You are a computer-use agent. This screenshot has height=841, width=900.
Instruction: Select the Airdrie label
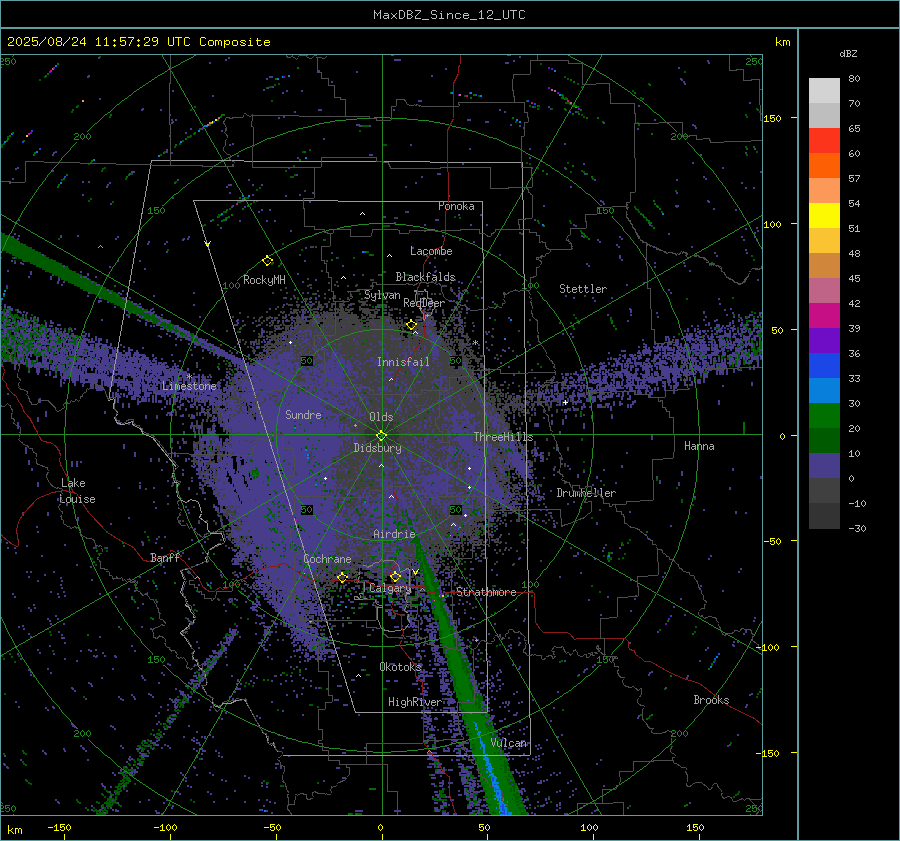tap(394, 534)
